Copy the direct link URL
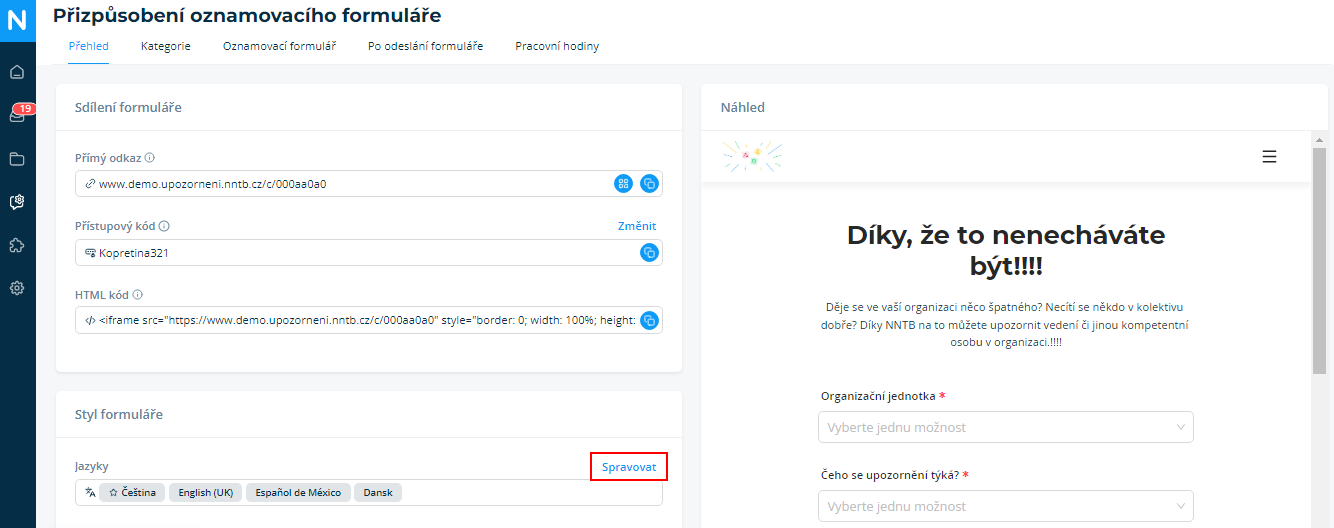 point(649,184)
